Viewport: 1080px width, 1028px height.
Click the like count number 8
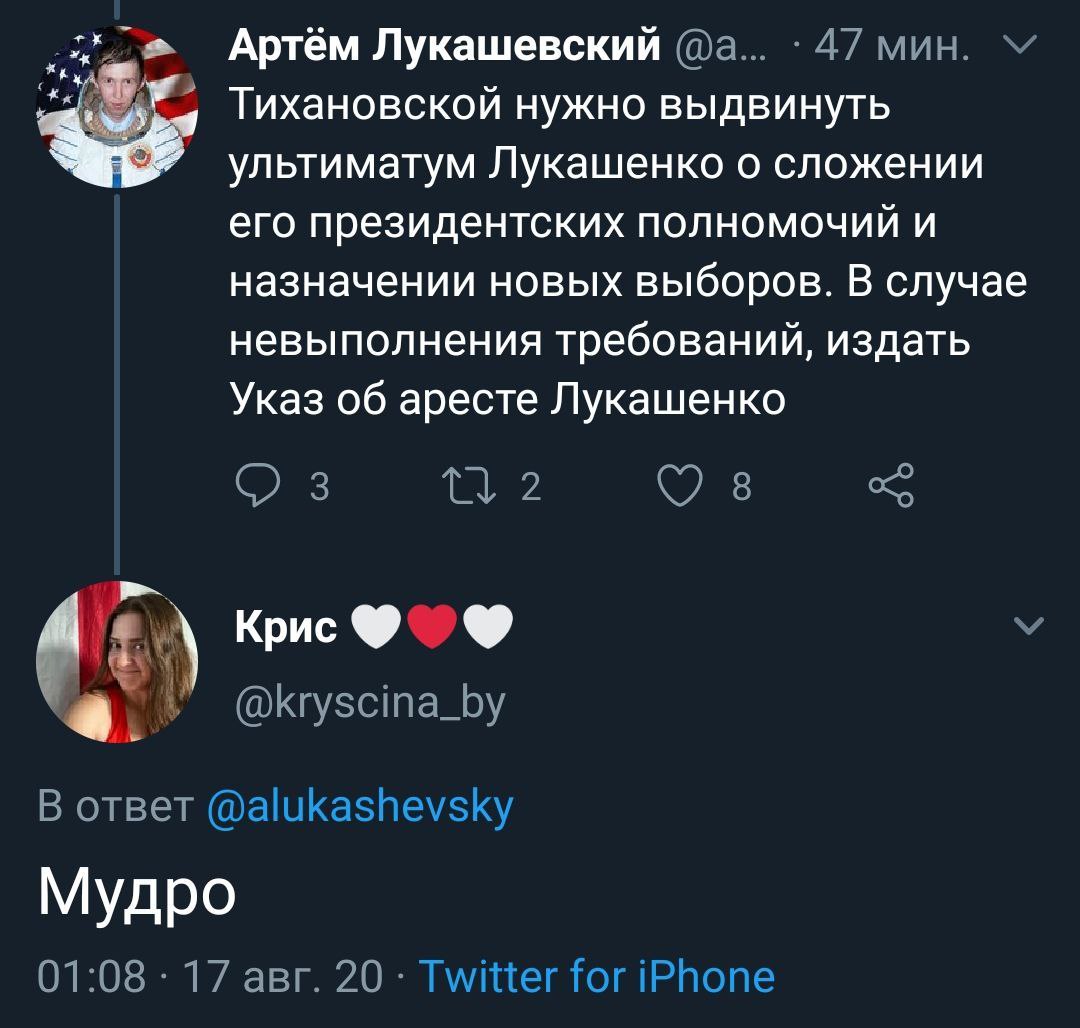pyautogui.click(x=741, y=487)
